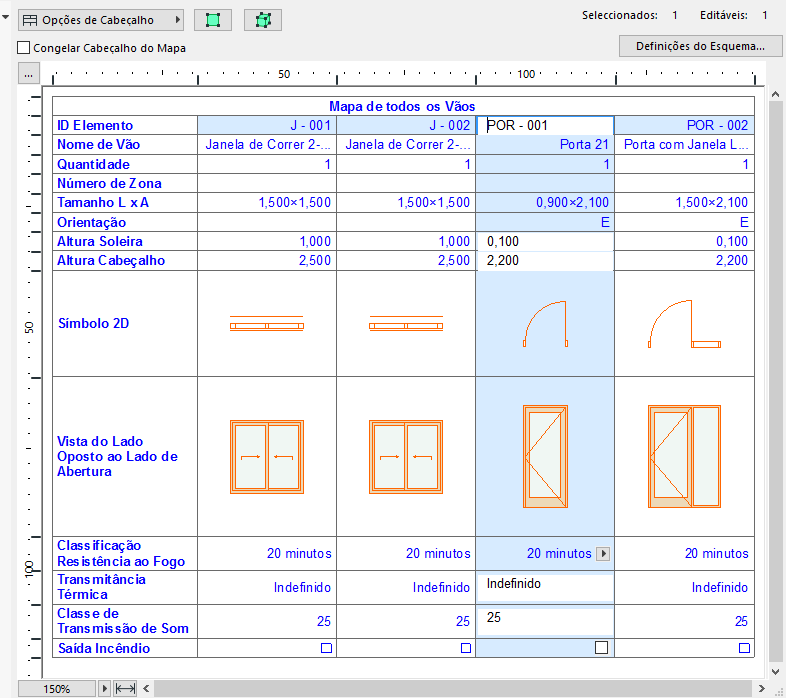Toggle Saída Incêndio box for POR - 001
This screenshot has height=698, width=786.
coord(602,647)
